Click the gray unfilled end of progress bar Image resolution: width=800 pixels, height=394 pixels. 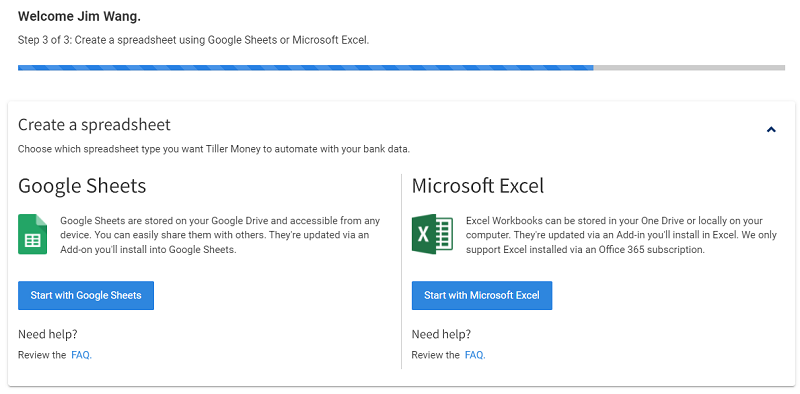689,67
